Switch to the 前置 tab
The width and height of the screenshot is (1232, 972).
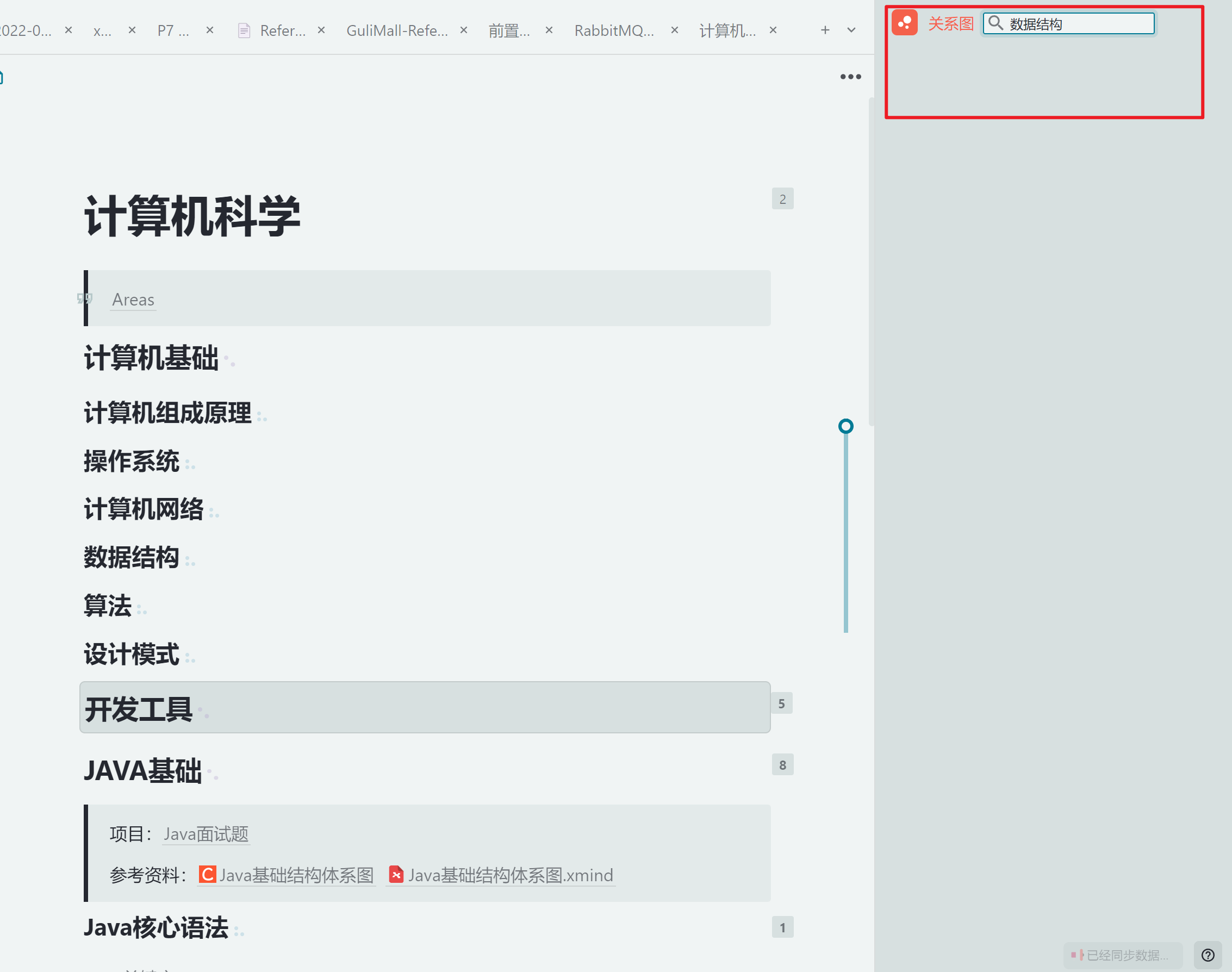point(509,31)
